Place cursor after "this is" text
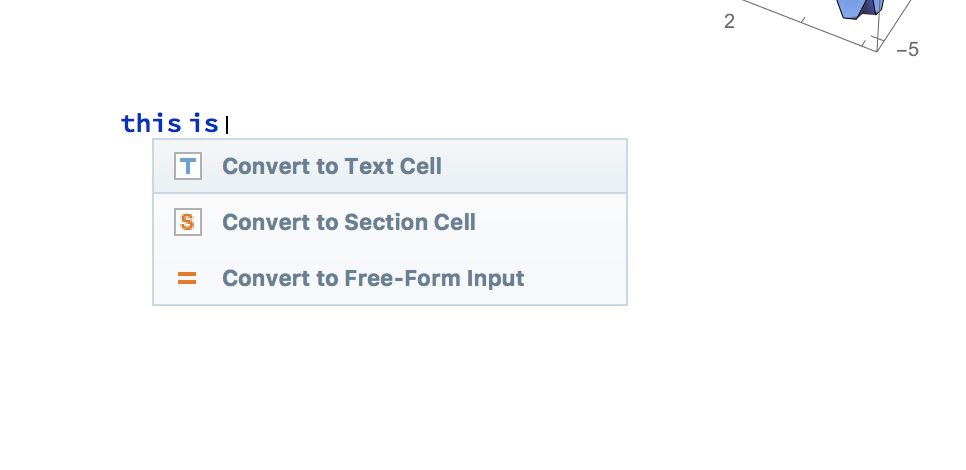The height and width of the screenshot is (470, 966). pyautogui.click(x=227, y=124)
